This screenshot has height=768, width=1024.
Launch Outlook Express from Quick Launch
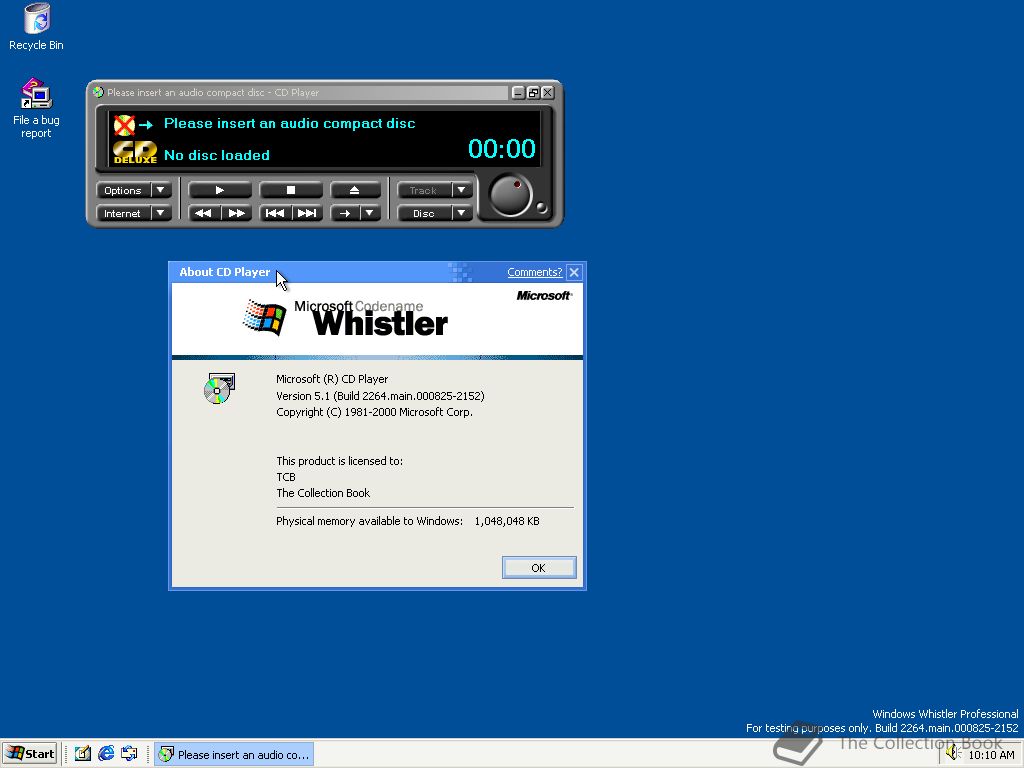129,754
